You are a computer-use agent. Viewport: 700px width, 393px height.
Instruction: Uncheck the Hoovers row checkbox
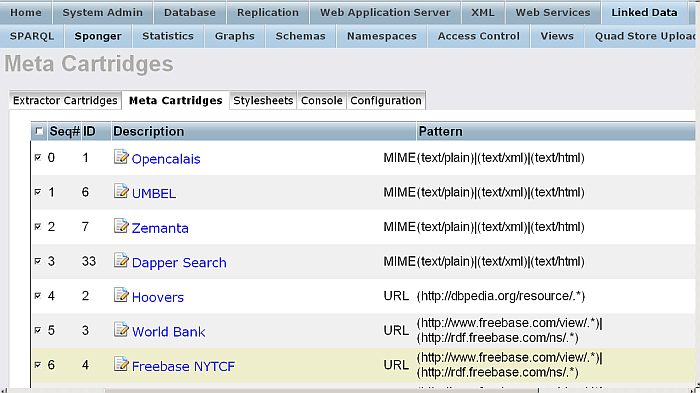pos(38,296)
